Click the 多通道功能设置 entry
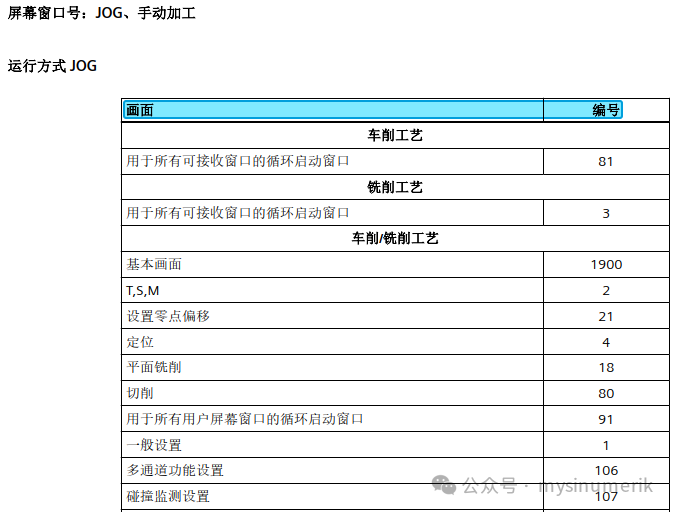 point(175,470)
